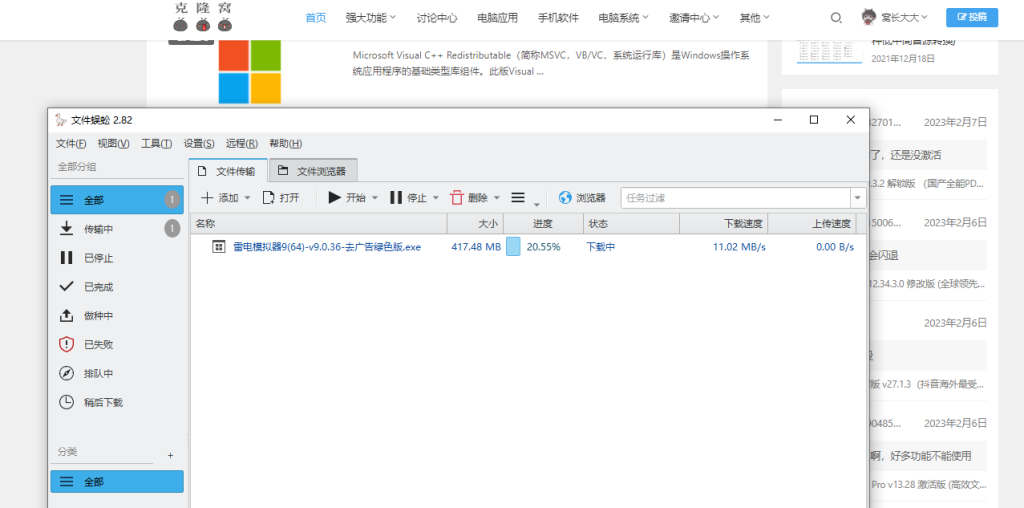This screenshot has height=508, width=1024.
Task: Click the 0.00 B/s upload speed cell
Action: [835, 247]
